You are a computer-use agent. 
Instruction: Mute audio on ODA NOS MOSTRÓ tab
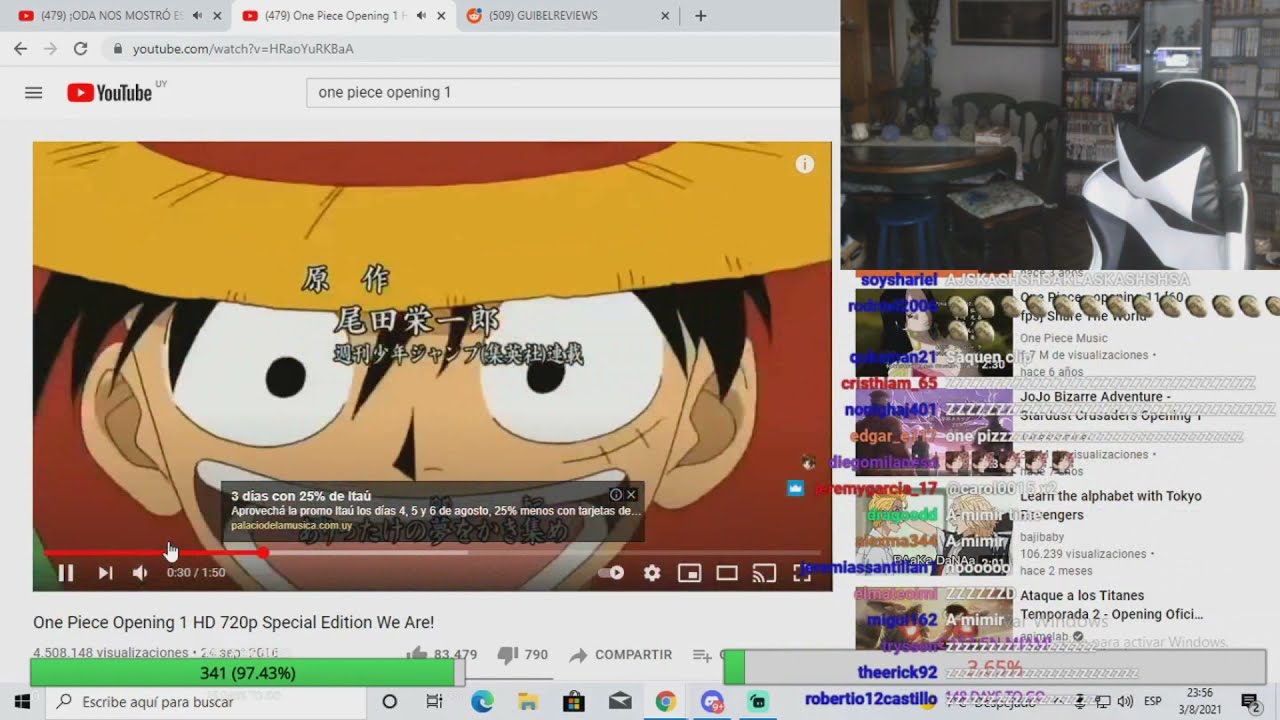tap(197, 16)
